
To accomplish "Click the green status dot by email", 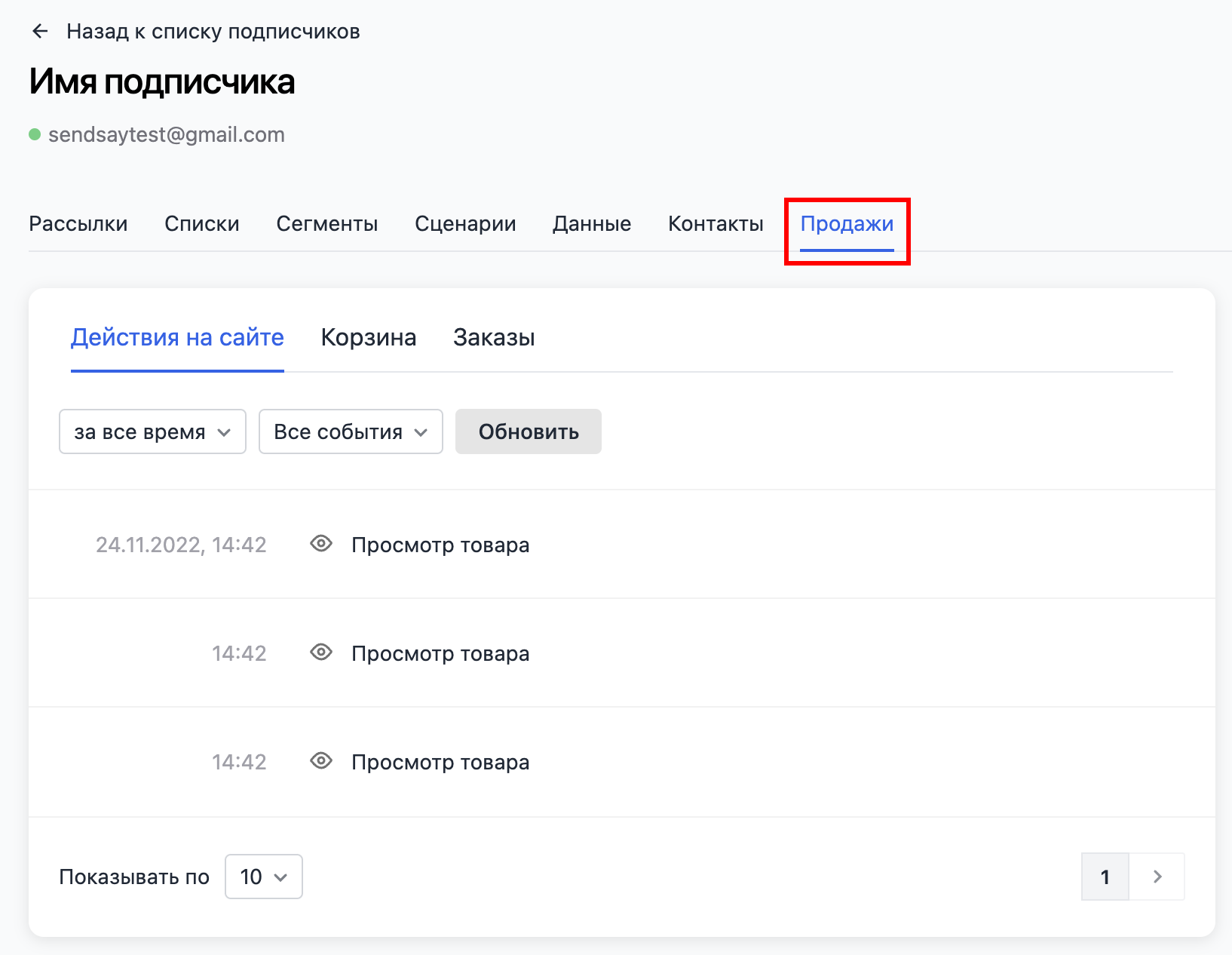I will pyautogui.click(x=35, y=135).
